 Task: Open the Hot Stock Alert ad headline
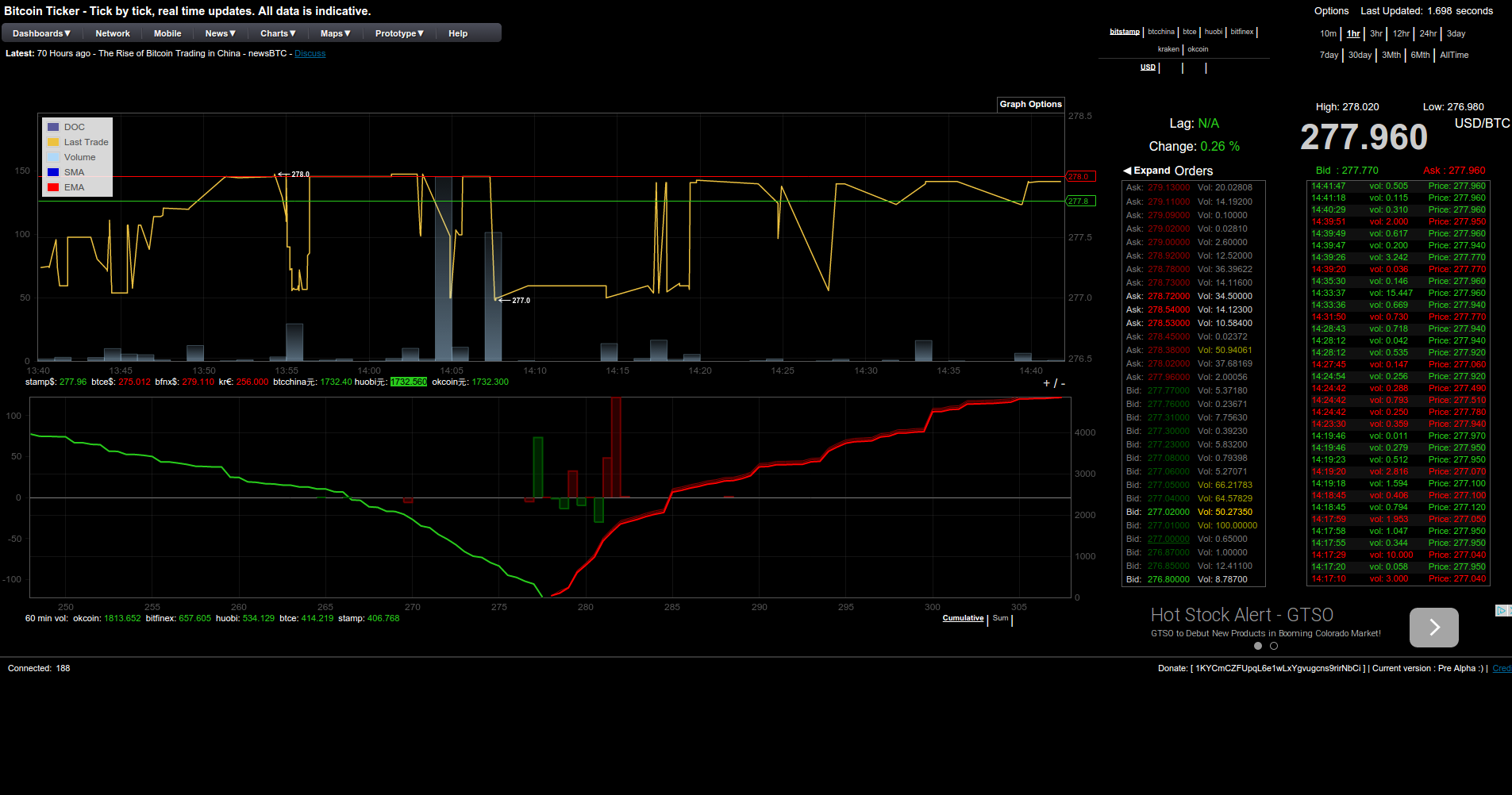[1241, 615]
